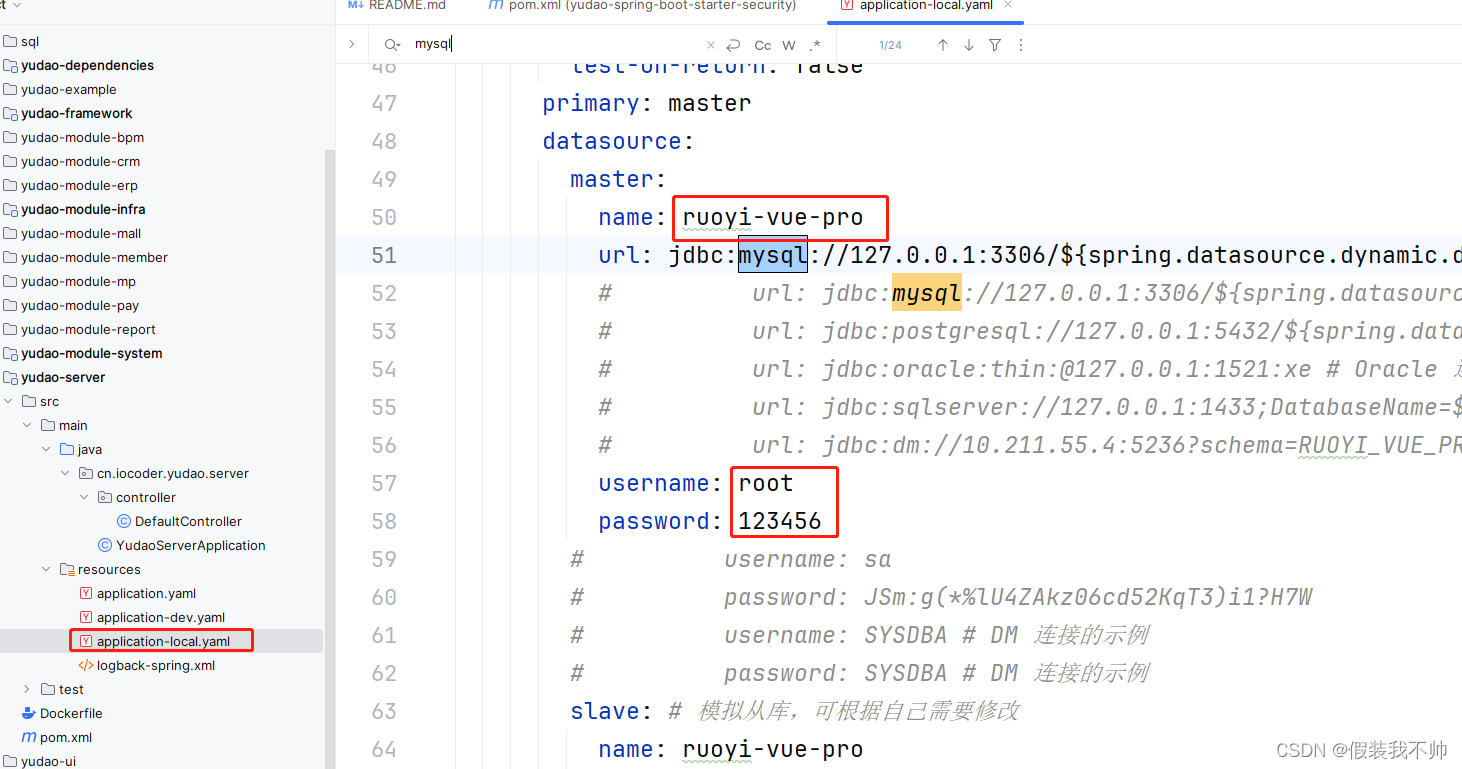The image size is (1462, 769).
Task: Clear the search text with the X
Action: tap(711, 45)
